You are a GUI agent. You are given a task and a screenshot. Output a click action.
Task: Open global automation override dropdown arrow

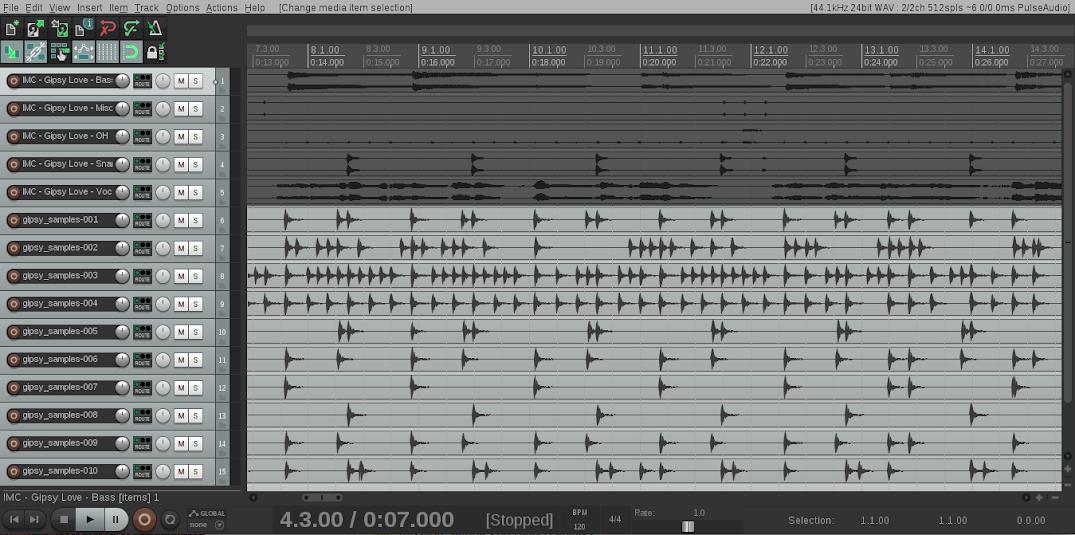[x=219, y=525]
